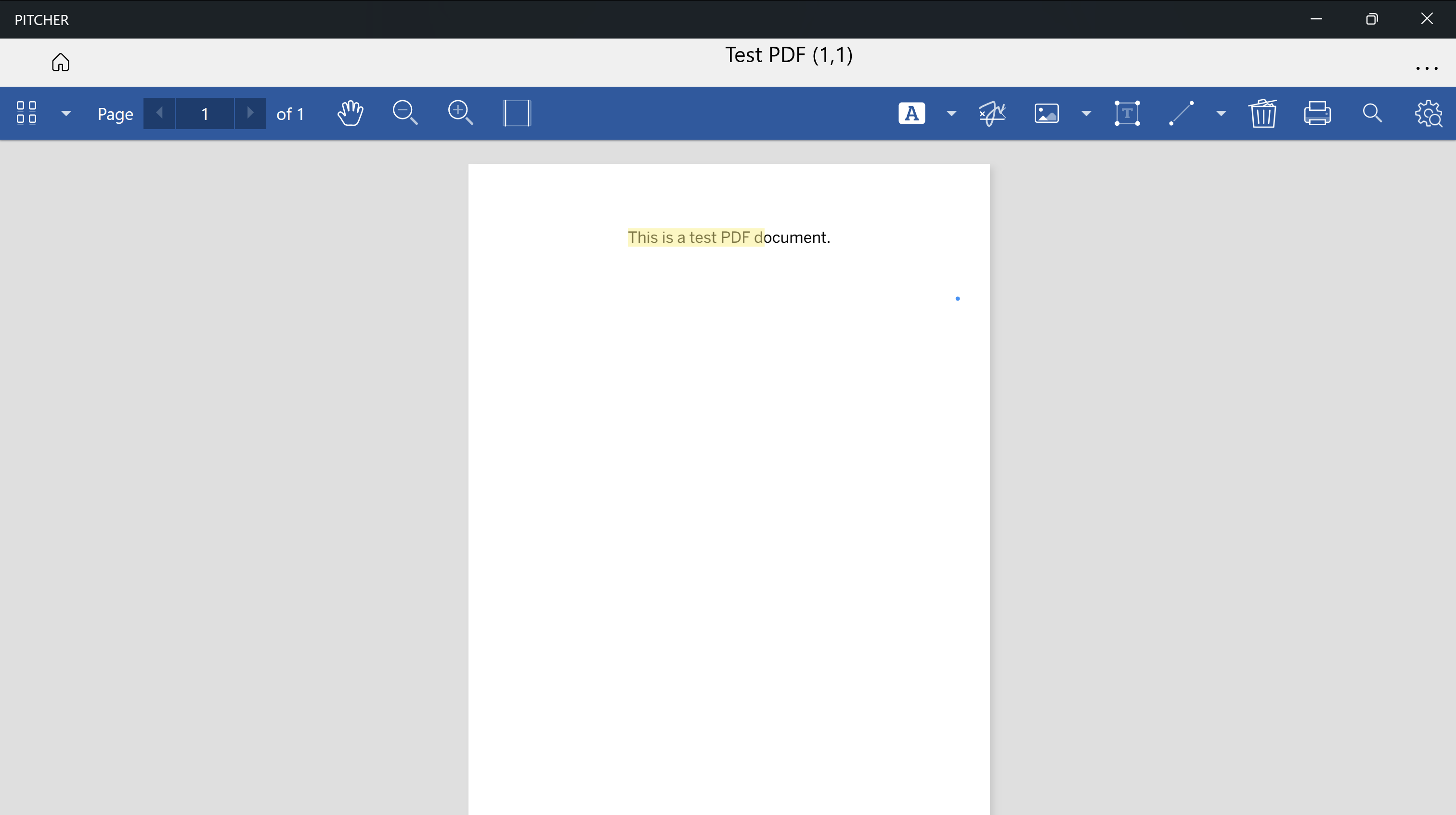Screen dimensions: 1456x815
Task: Add a free text box
Action: 1127,113
